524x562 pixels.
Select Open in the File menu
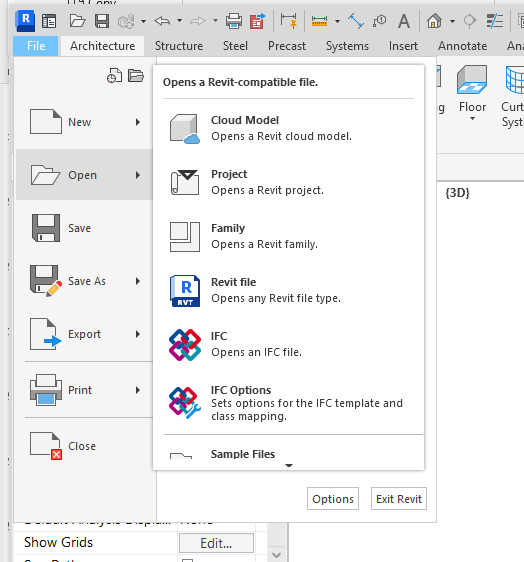click(x=85, y=175)
